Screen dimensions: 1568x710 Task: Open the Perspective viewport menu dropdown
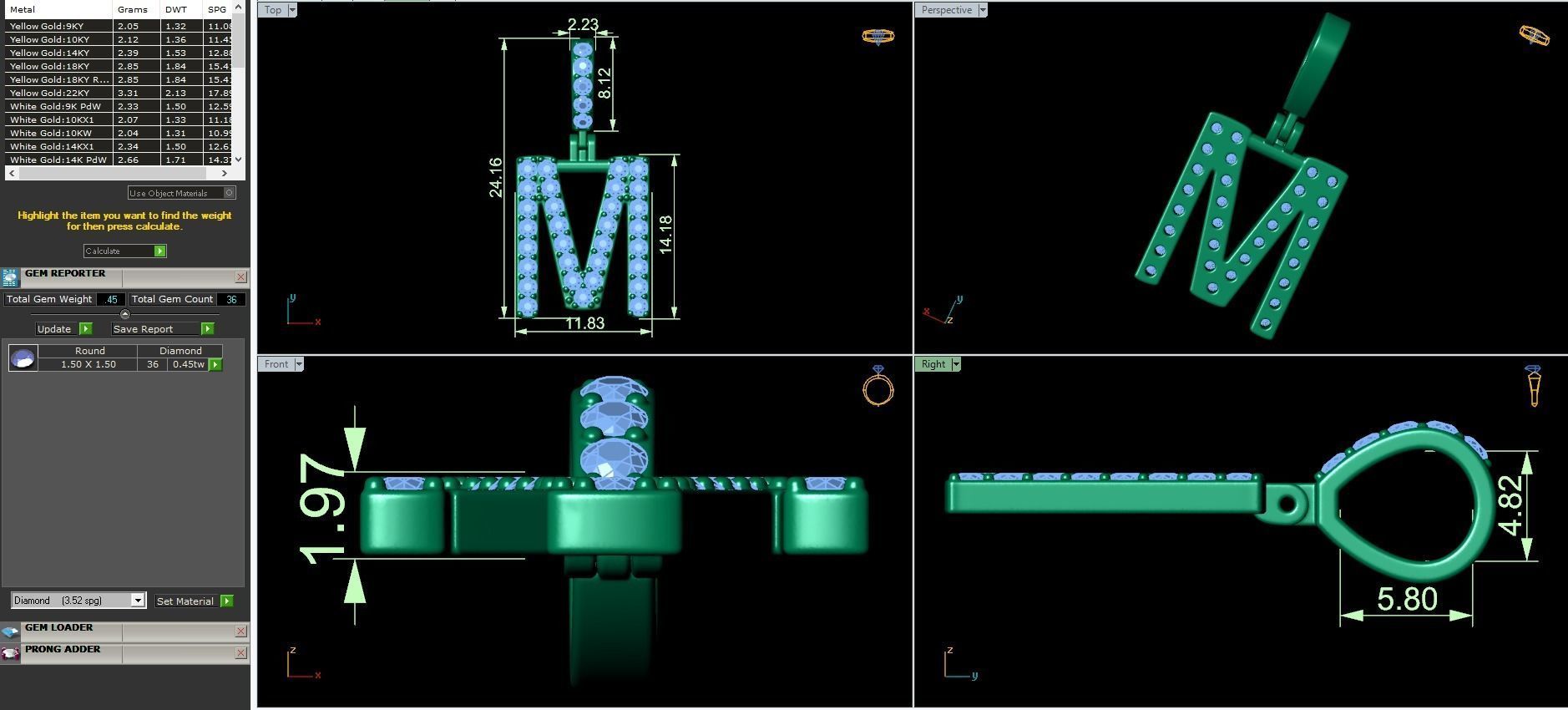[x=982, y=10]
